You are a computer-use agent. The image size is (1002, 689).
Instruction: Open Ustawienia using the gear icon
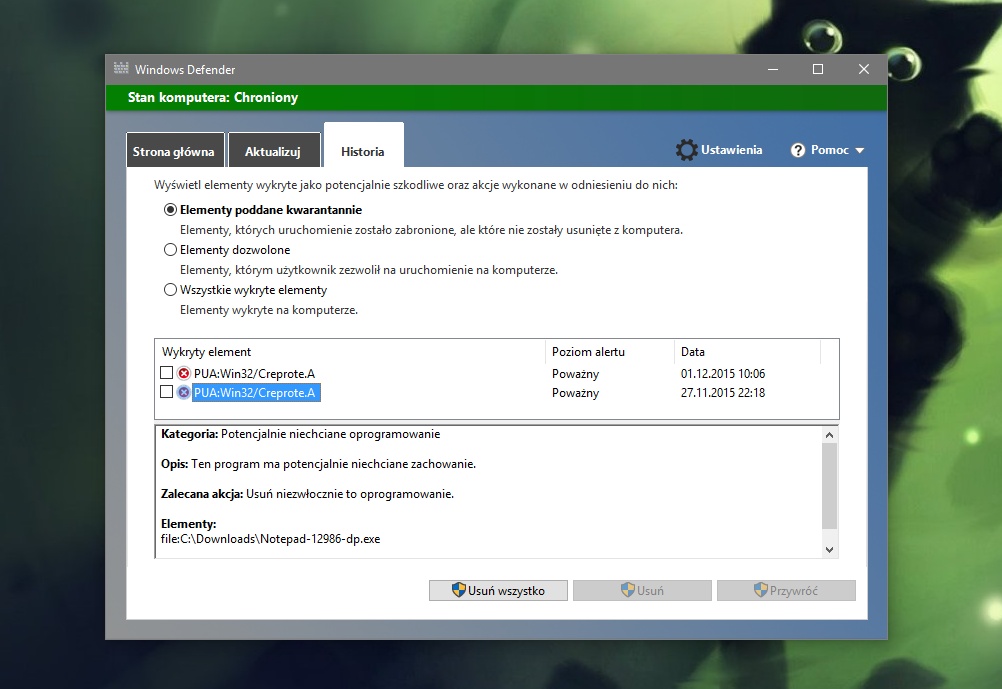(687, 149)
